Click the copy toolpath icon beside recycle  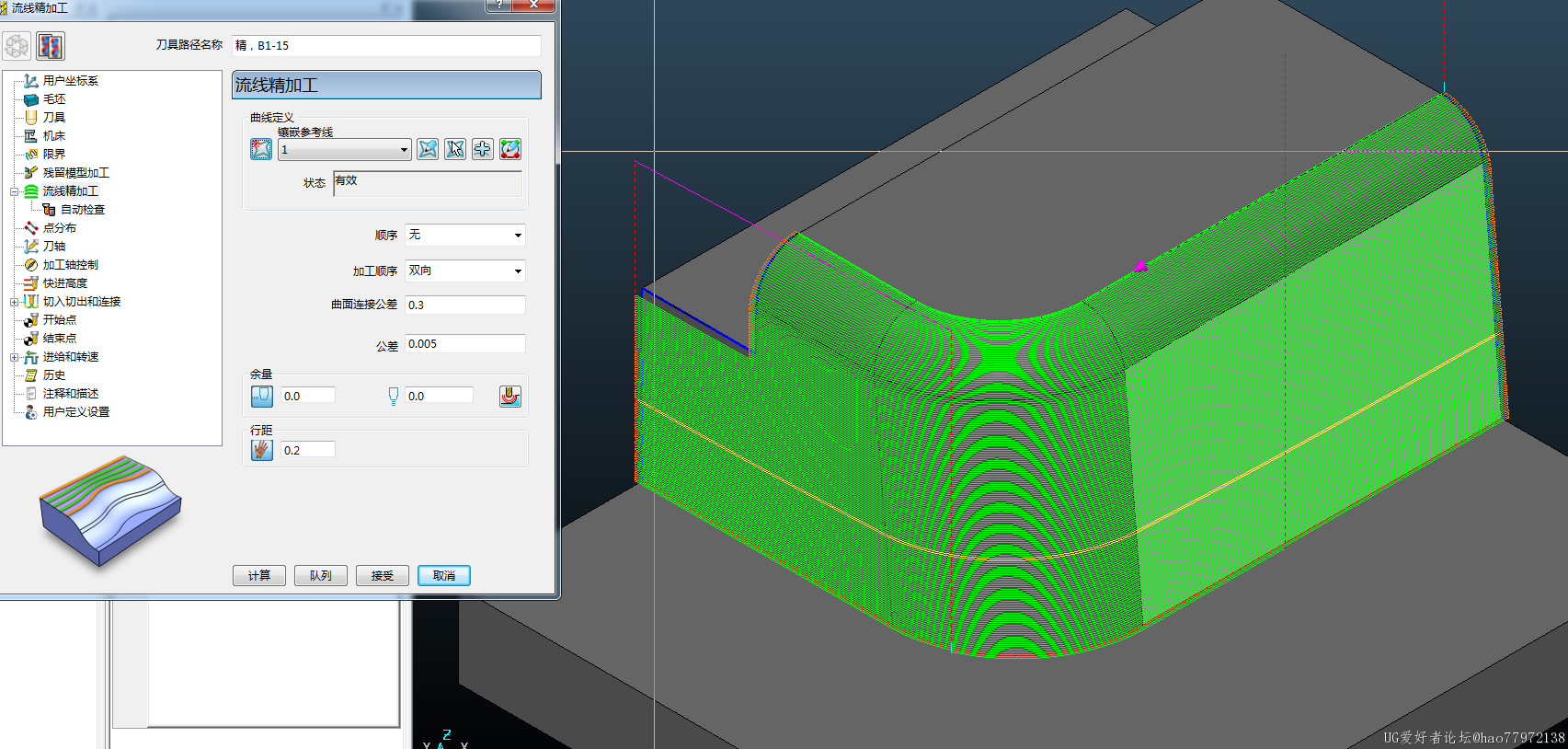tap(51, 46)
